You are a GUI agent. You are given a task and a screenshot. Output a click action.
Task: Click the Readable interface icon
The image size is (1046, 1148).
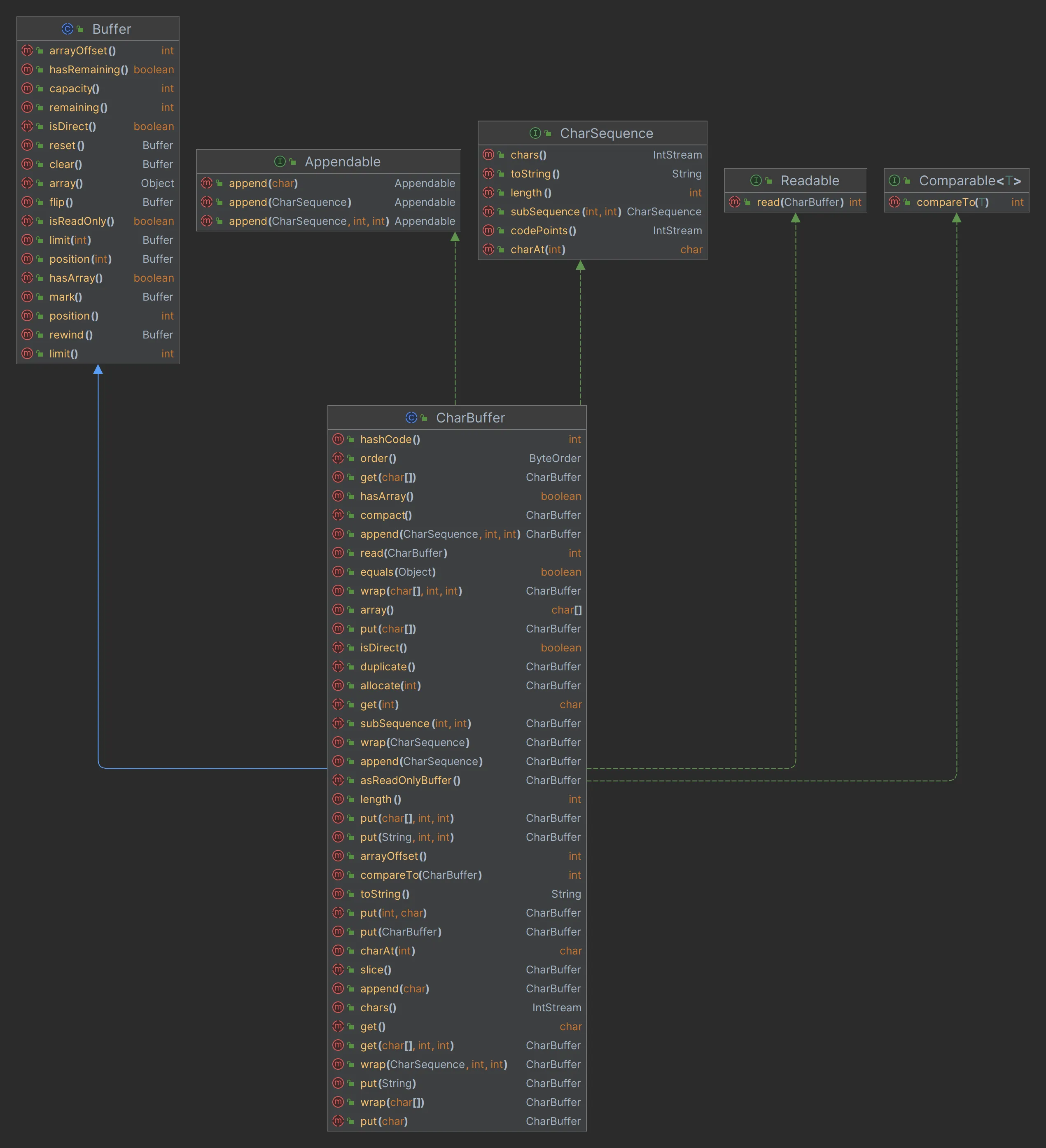click(756, 180)
